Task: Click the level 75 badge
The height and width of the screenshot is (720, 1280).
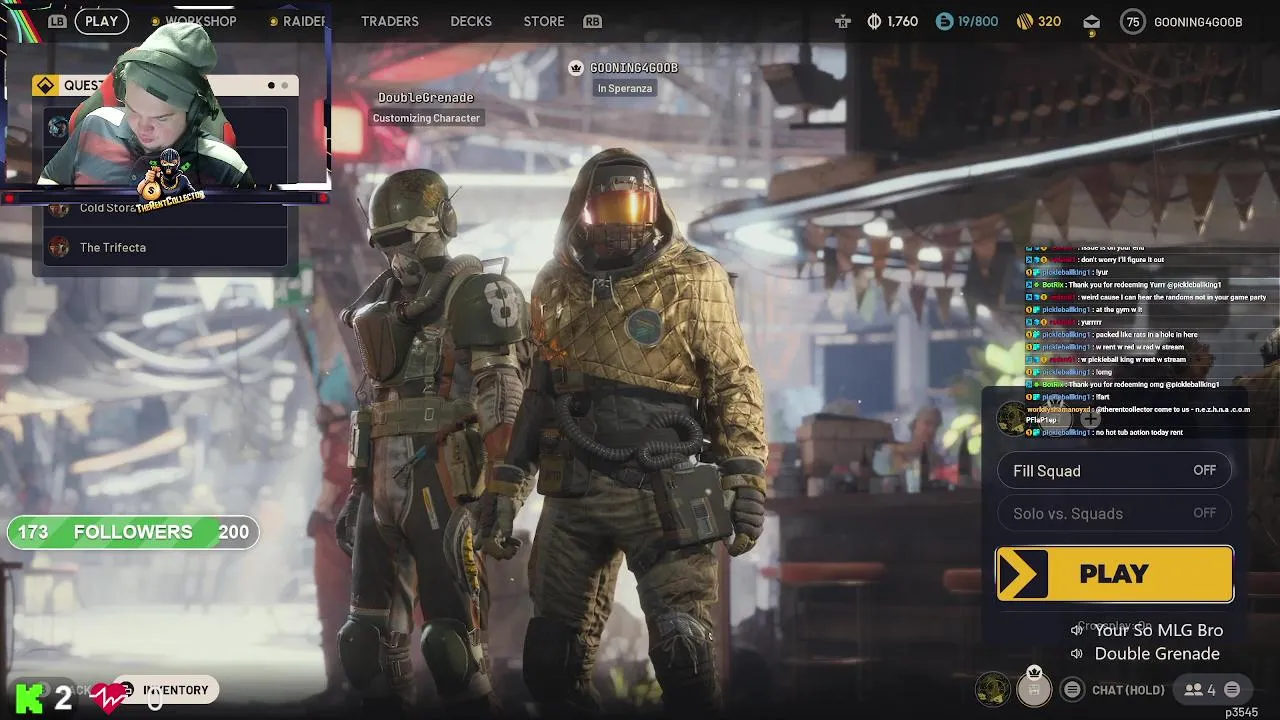Action: [x=1132, y=21]
